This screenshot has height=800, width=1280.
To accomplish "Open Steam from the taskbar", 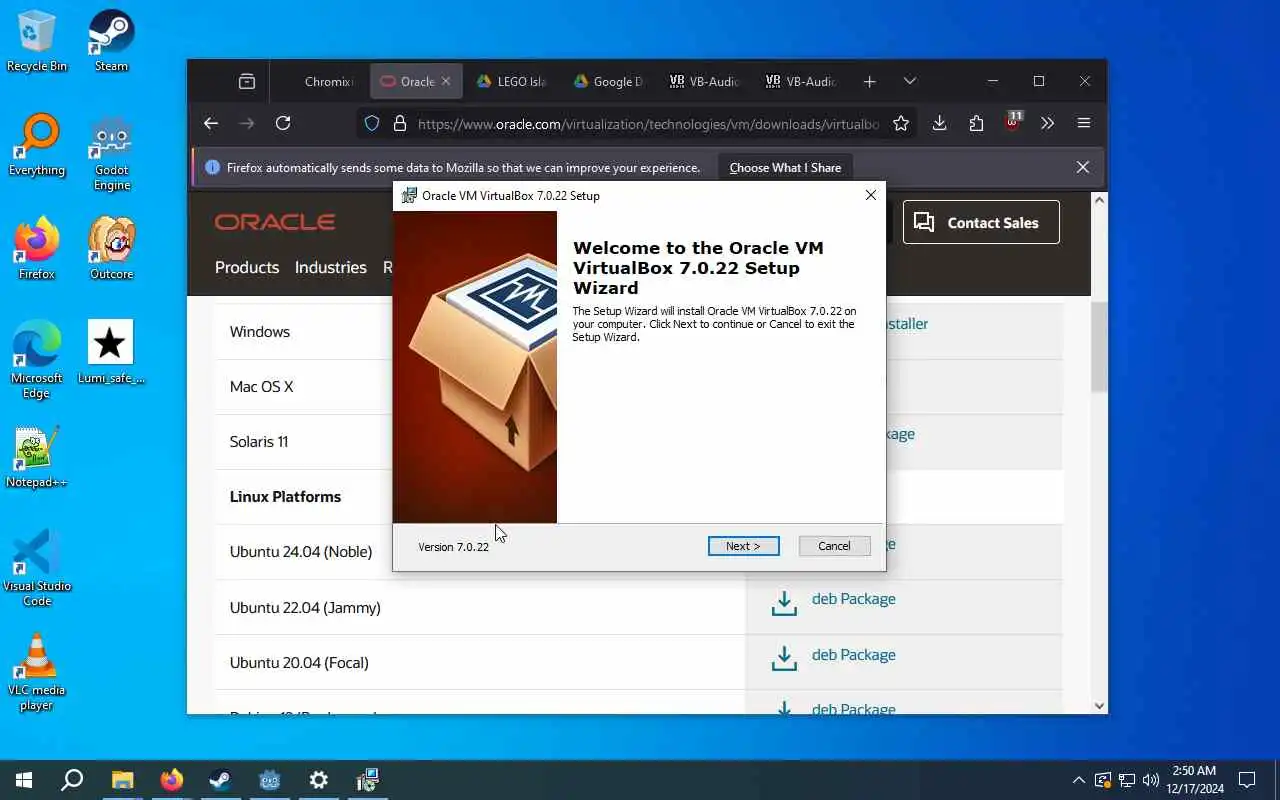I will pos(220,780).
